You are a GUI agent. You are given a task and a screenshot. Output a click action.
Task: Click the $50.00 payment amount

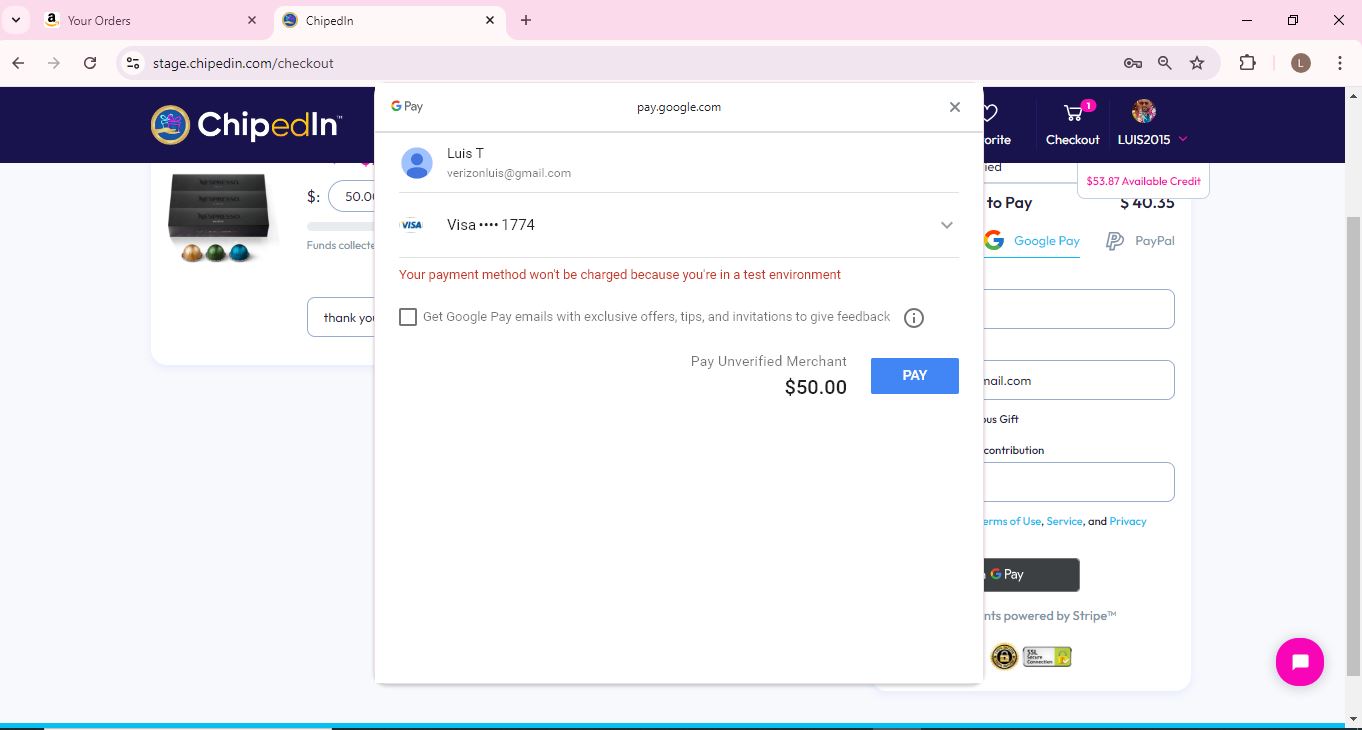815,387
